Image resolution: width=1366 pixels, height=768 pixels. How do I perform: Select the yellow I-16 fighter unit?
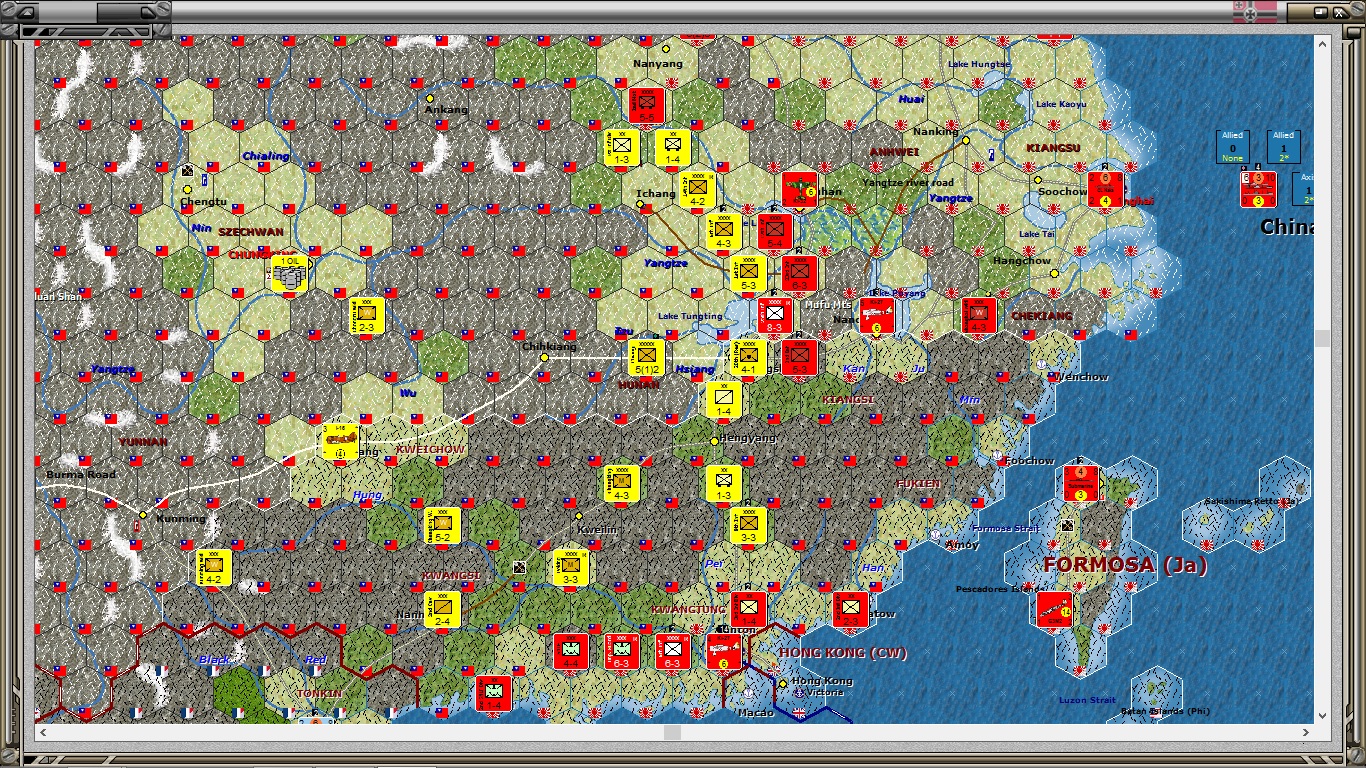tap(341, 441)
